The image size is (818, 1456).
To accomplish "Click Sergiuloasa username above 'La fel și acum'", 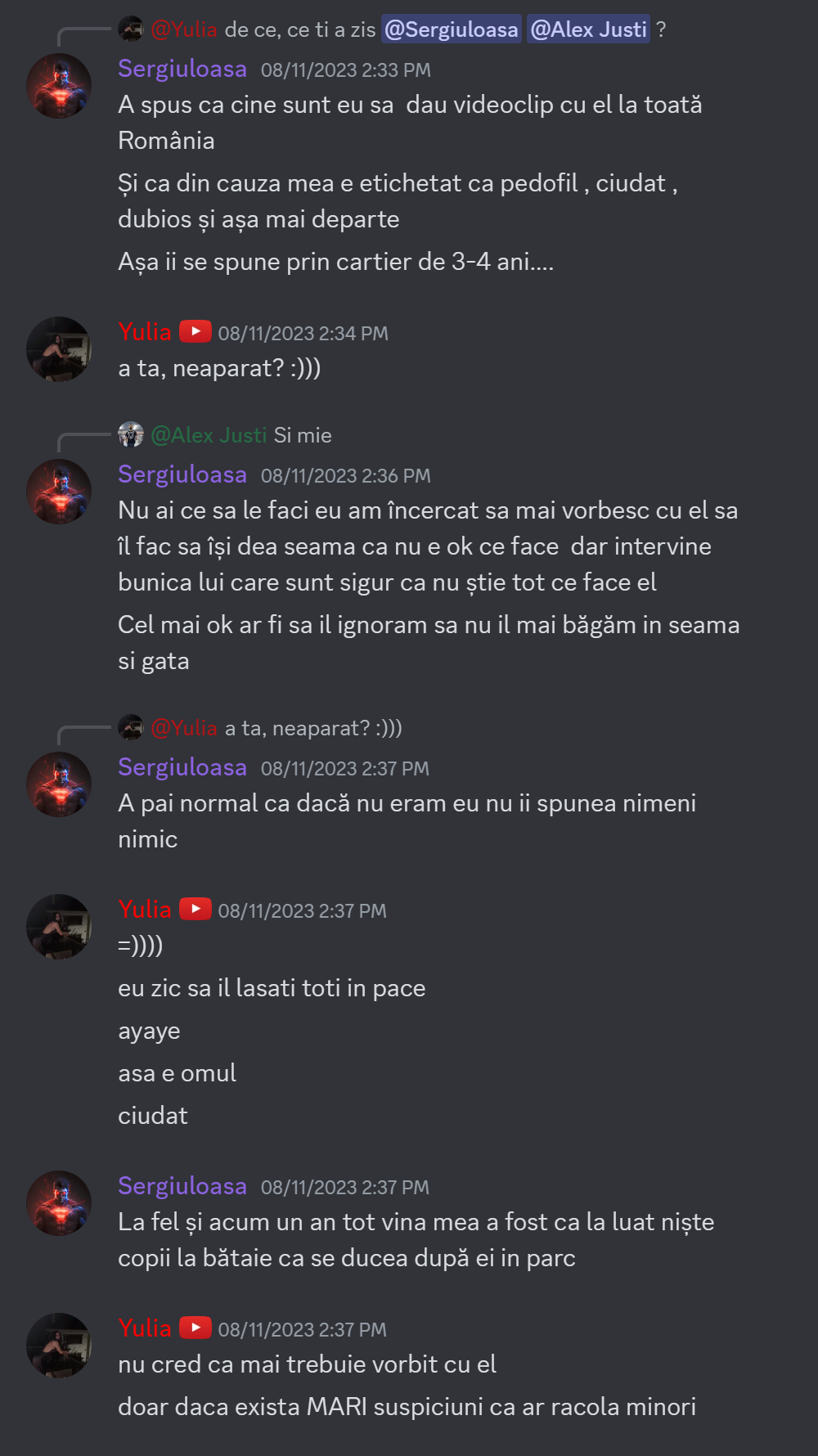I will pyautogui.click(x=182, y=1186).
